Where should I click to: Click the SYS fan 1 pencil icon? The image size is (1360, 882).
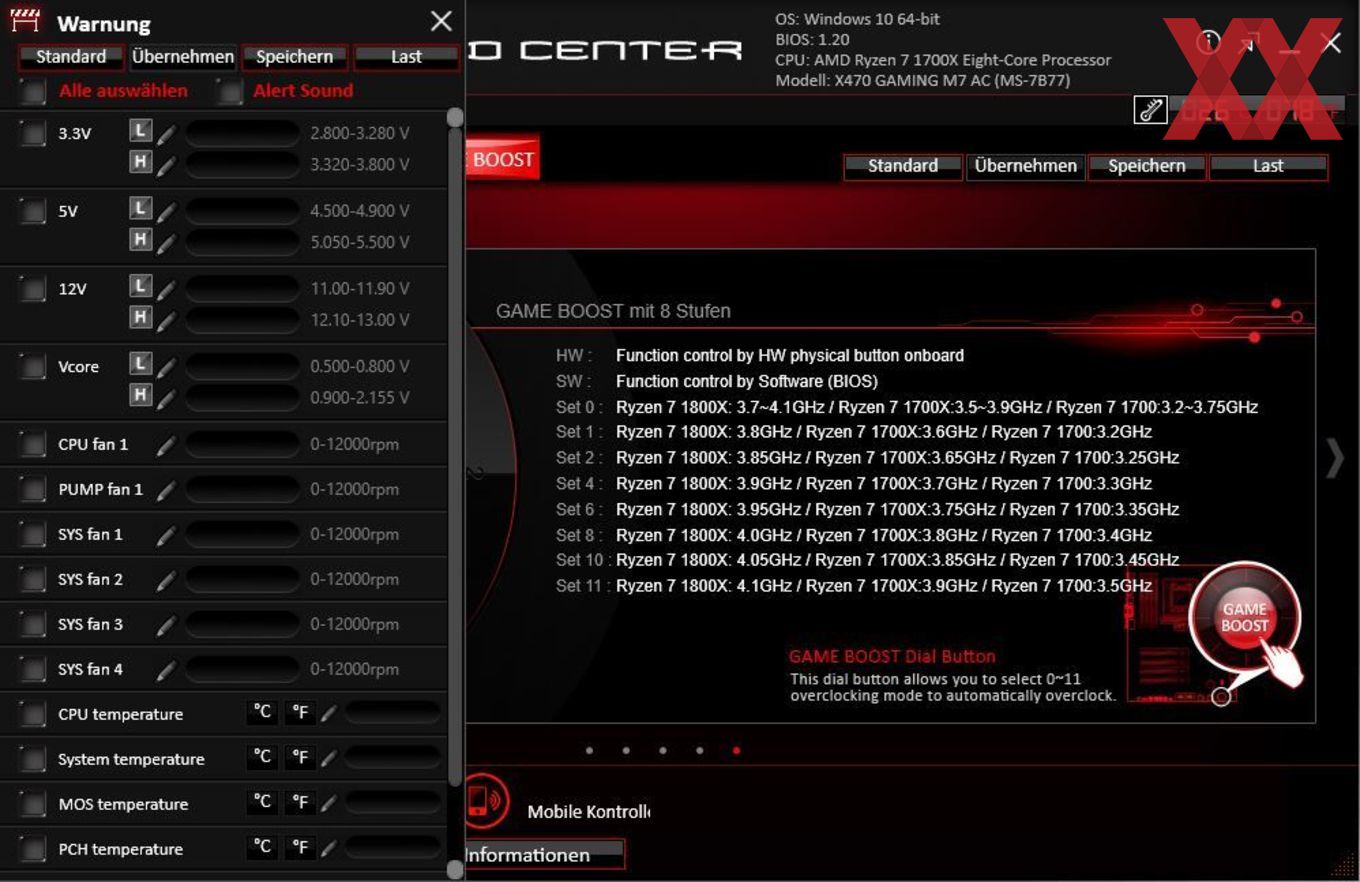pos(167,535)
